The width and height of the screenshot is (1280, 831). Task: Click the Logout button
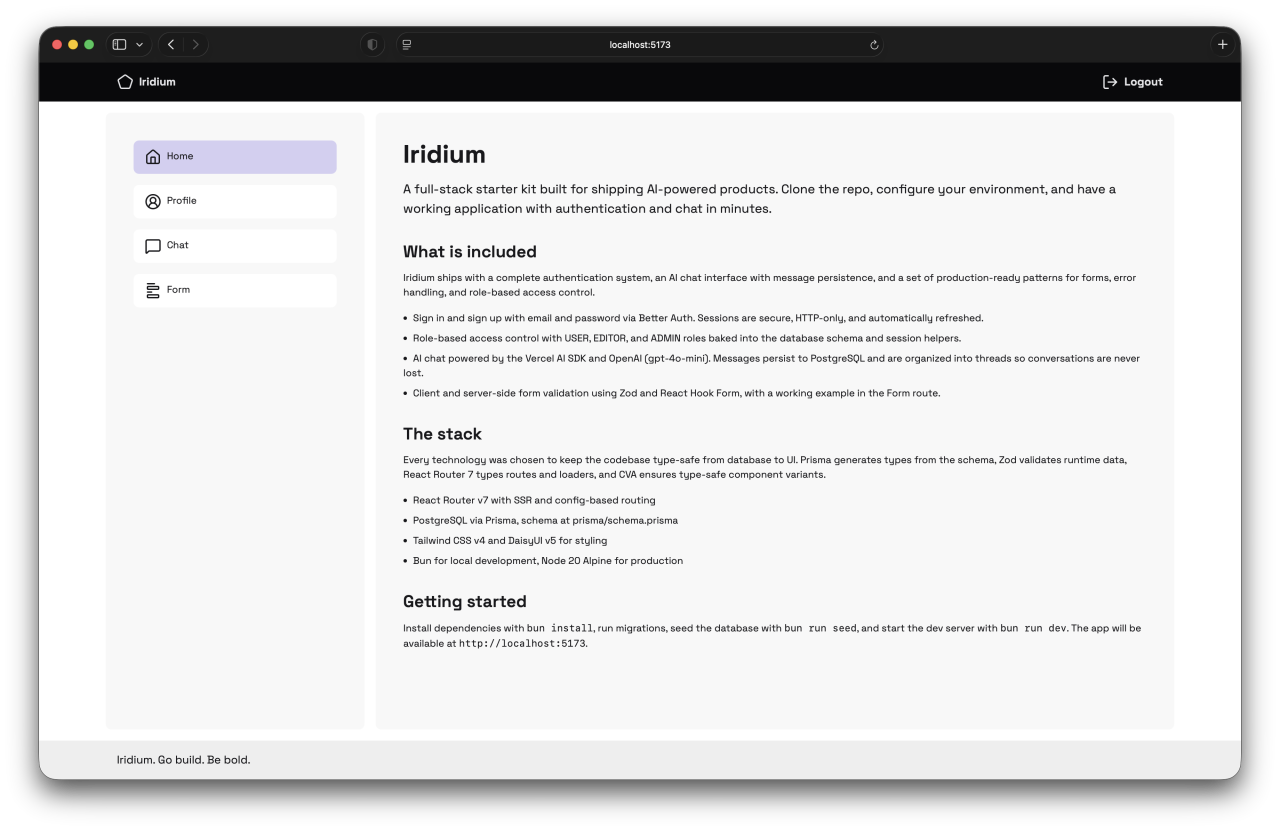click(1132, 81)
